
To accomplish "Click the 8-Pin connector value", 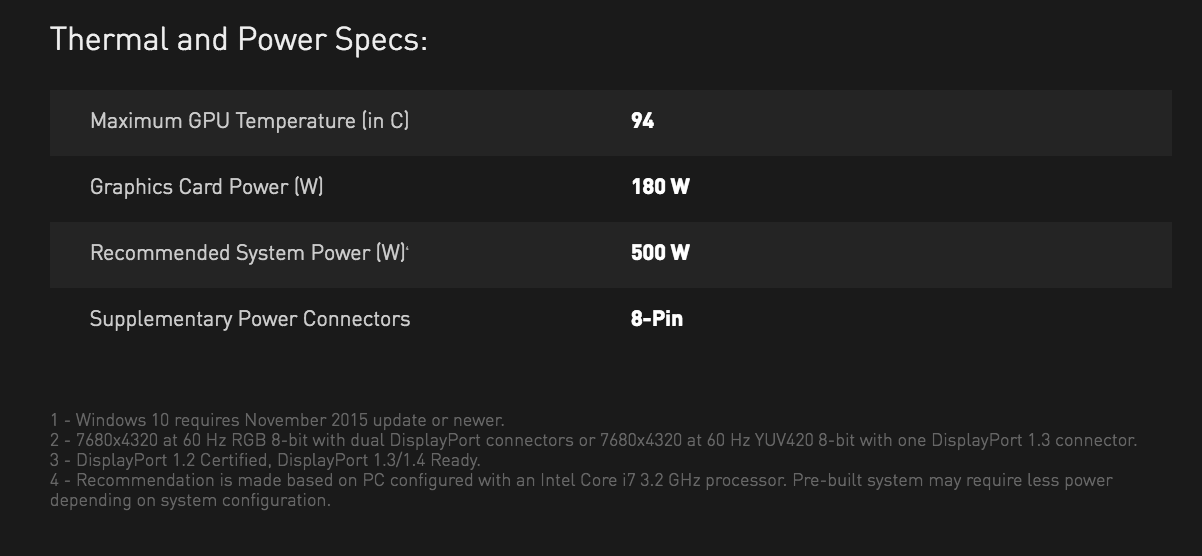I will tap(657, 319).
